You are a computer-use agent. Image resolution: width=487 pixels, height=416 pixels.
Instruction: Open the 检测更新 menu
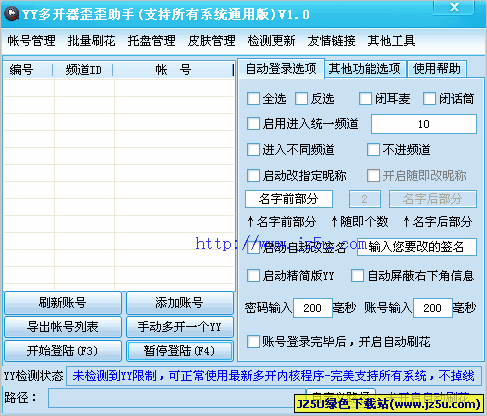click(x=271, y=41)
